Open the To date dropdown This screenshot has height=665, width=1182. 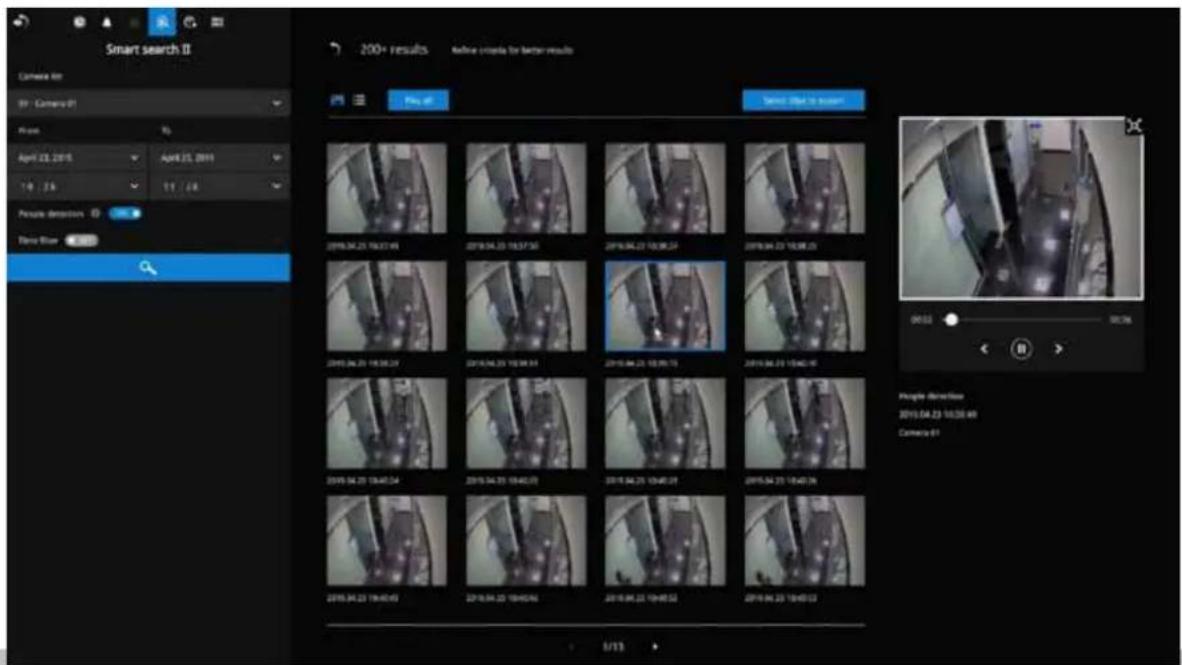[220, 158]
